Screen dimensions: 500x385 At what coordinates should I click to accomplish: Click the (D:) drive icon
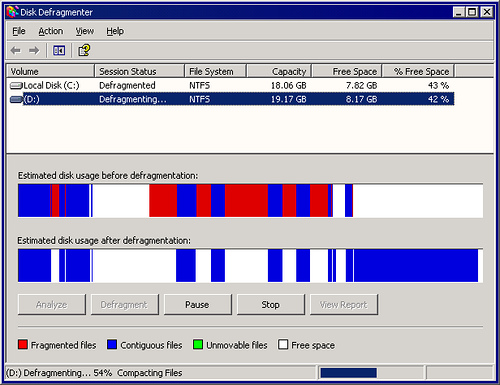(x=16, y=99)
